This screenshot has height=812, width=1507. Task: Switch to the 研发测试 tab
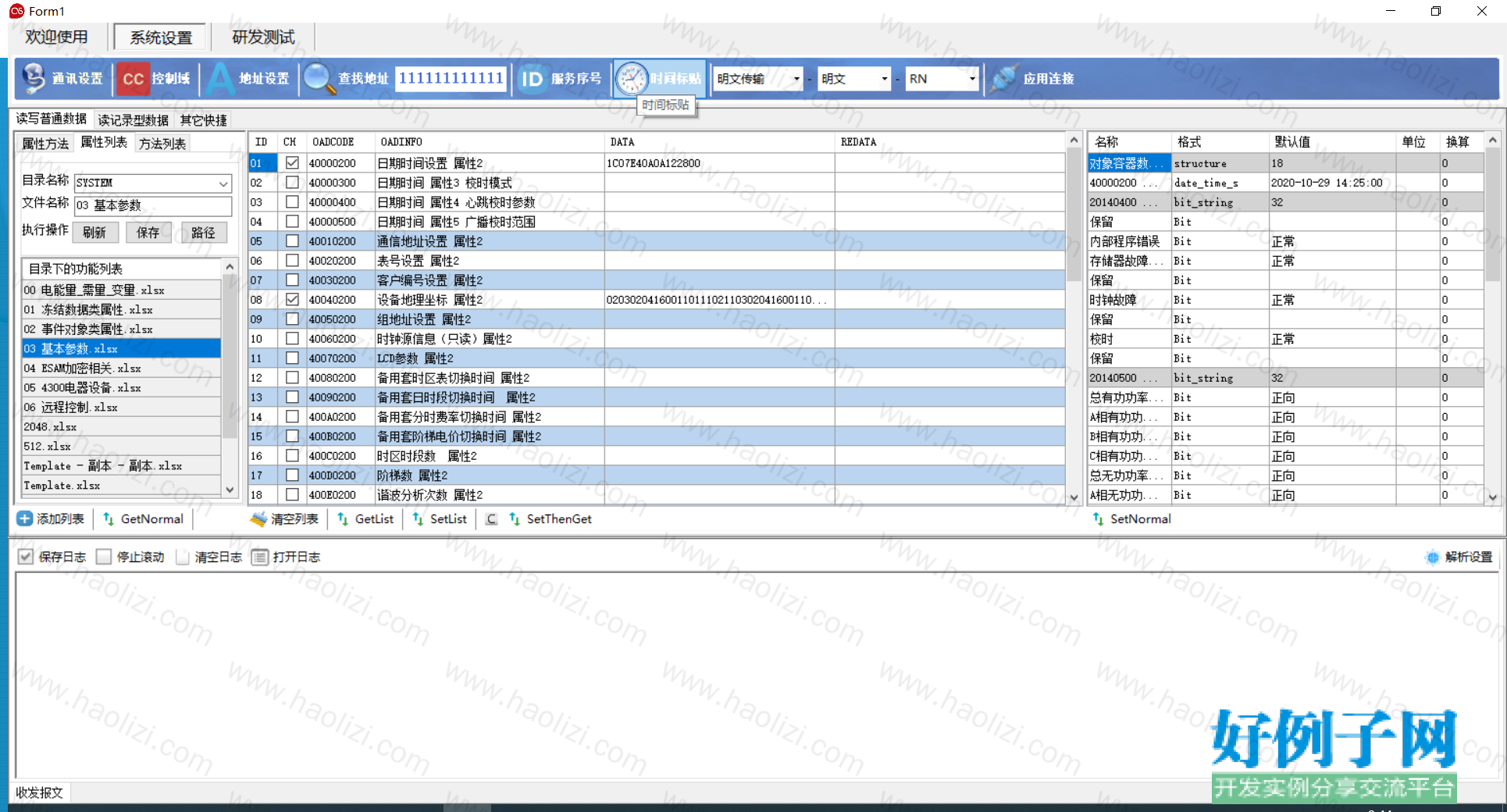point(263,37)
